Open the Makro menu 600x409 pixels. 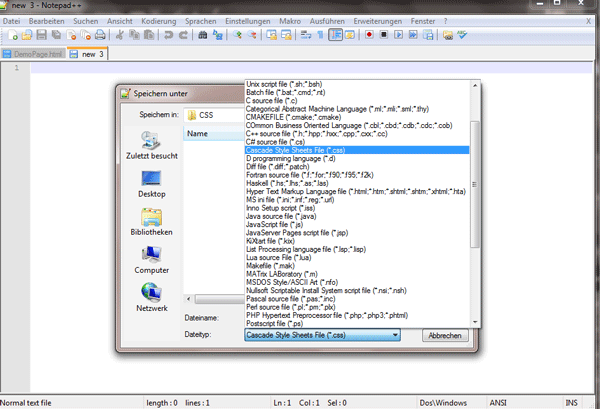pyautogui.click(x=290, y=21)
